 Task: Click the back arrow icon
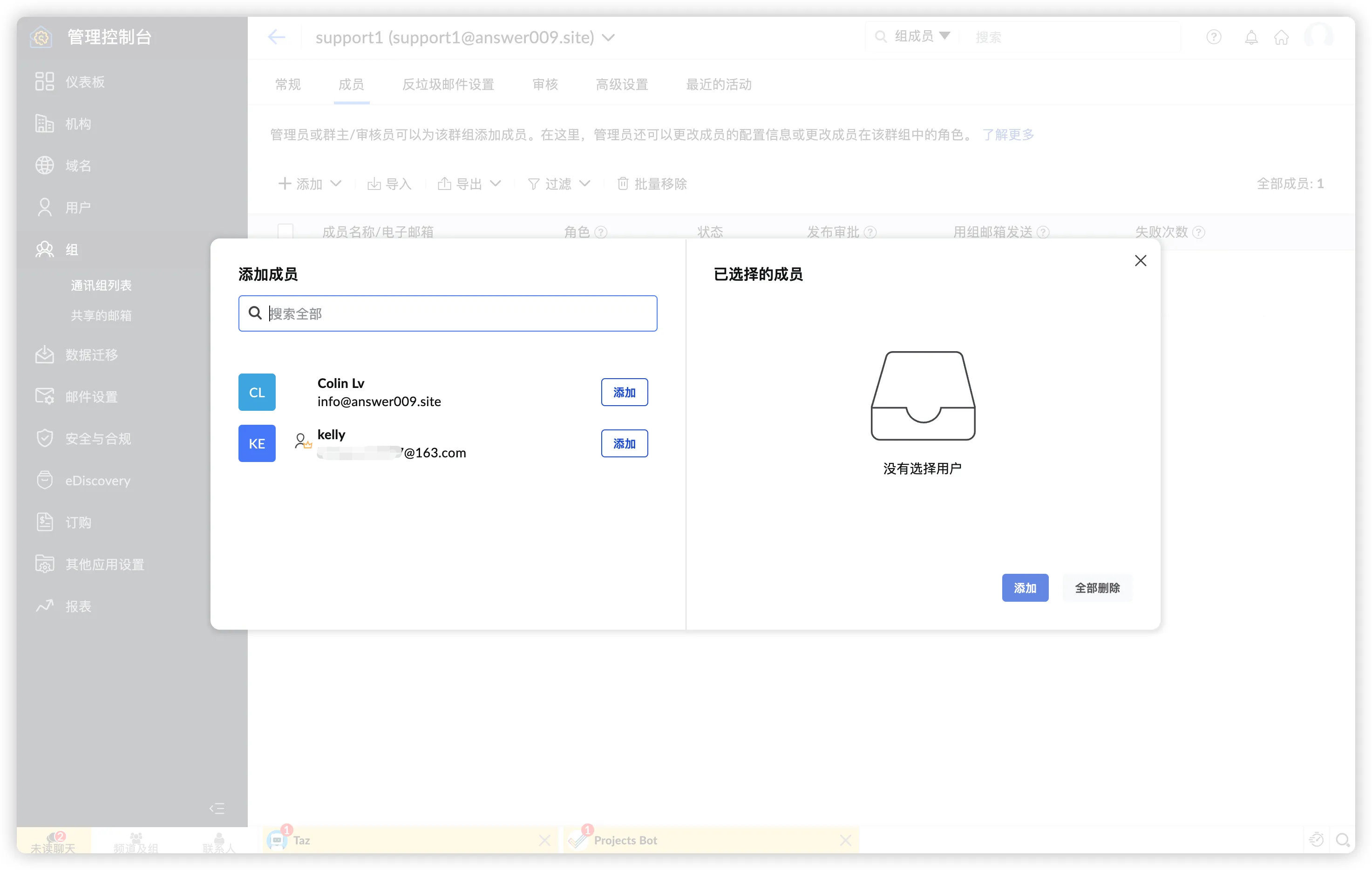pos(276,37)
